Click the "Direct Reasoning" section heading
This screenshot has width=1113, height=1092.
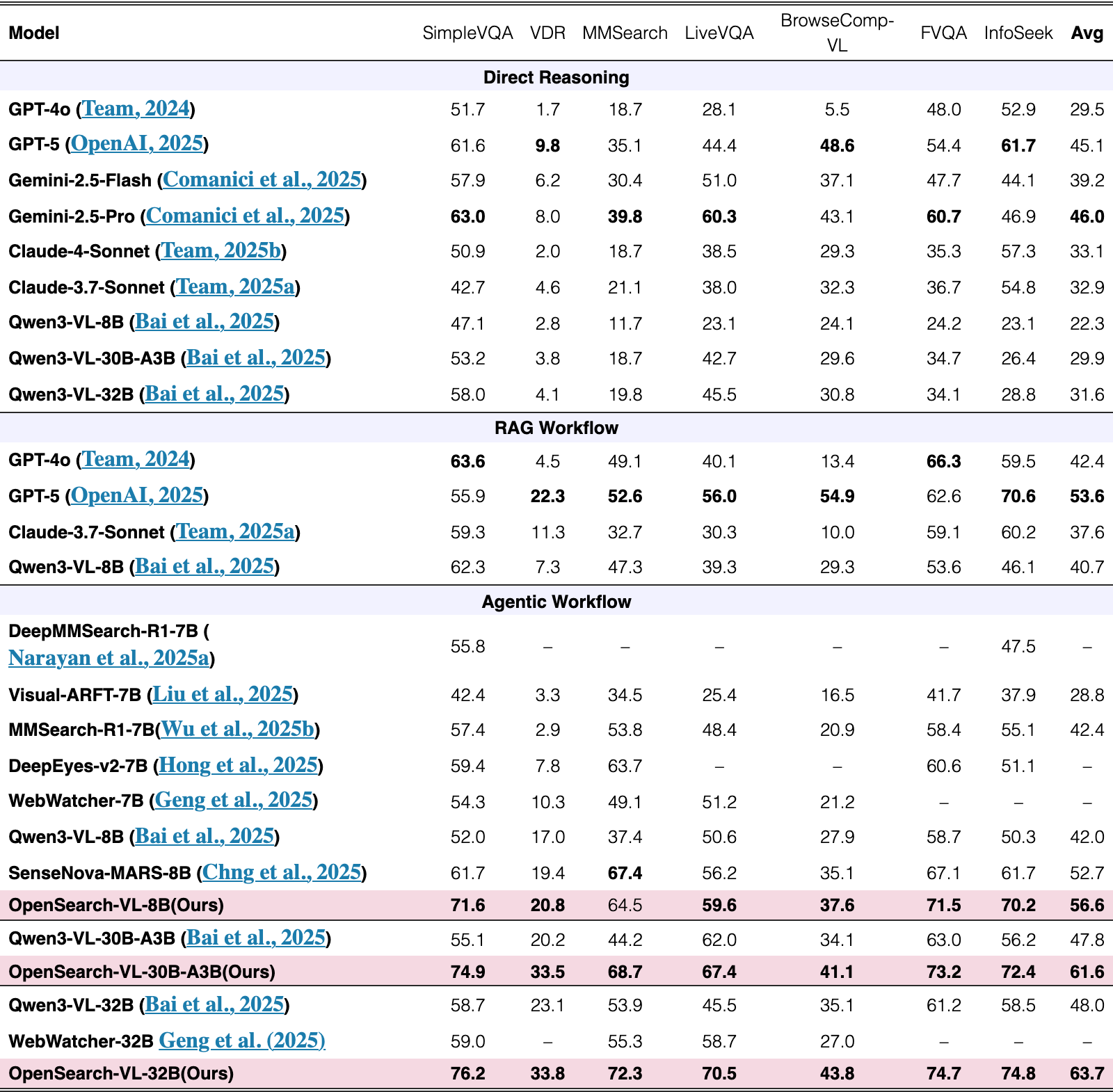click(556, 77)
